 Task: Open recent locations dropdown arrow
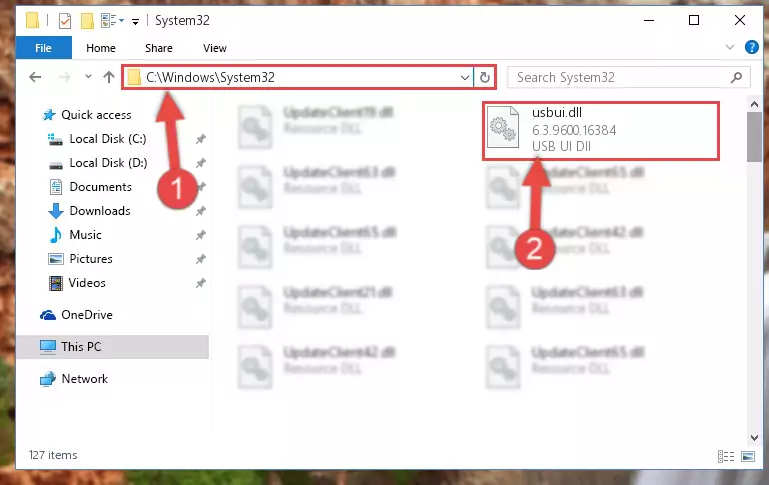(88, 77)
